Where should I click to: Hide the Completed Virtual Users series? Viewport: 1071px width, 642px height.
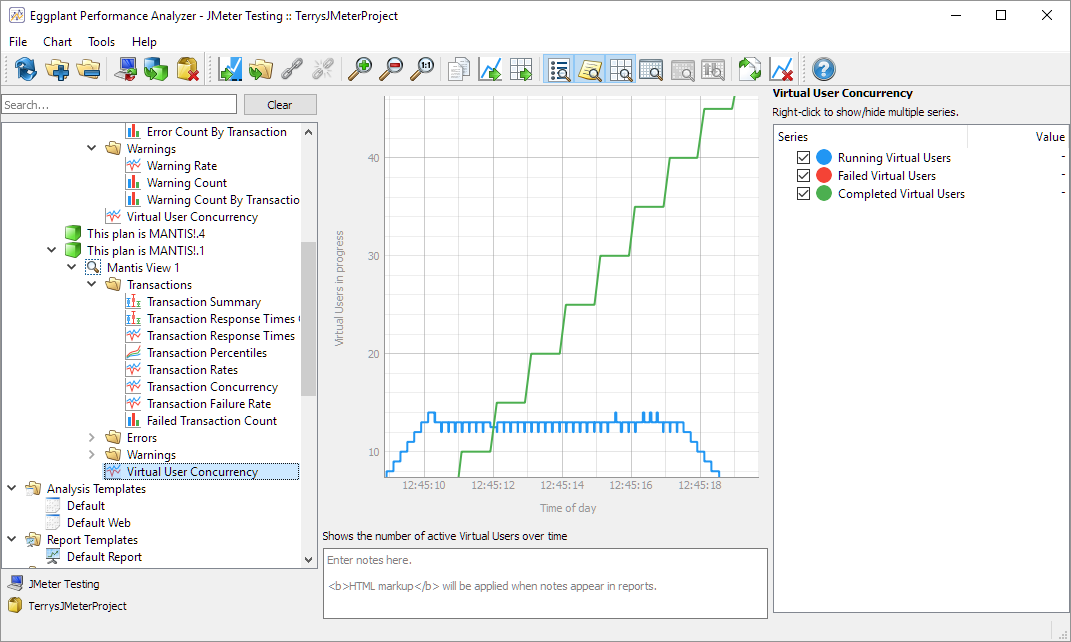[803, 194]
